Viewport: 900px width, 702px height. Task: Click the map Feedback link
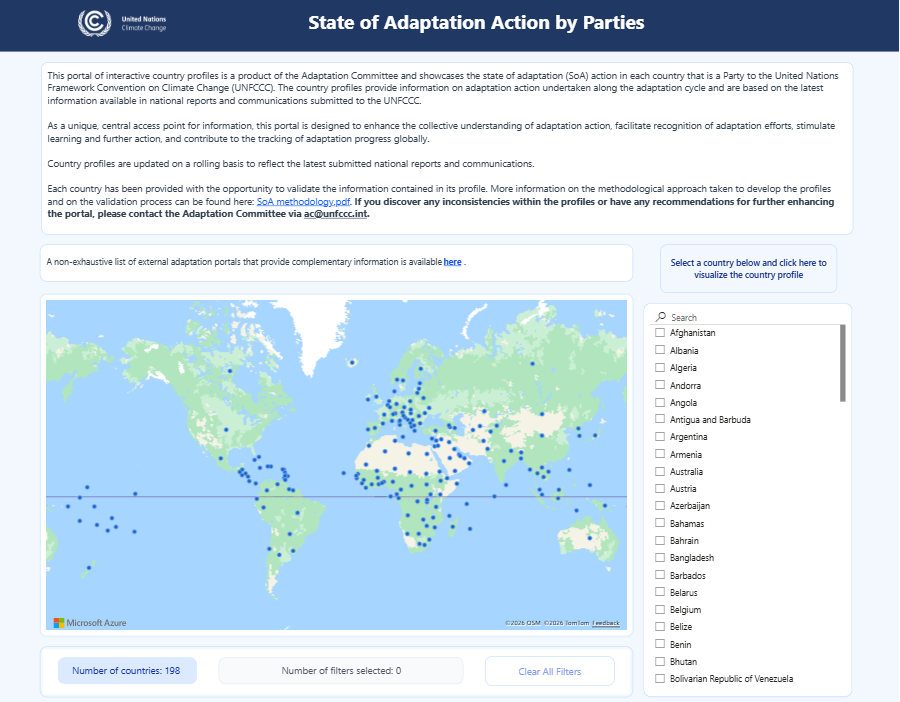(x=606, y=623)
